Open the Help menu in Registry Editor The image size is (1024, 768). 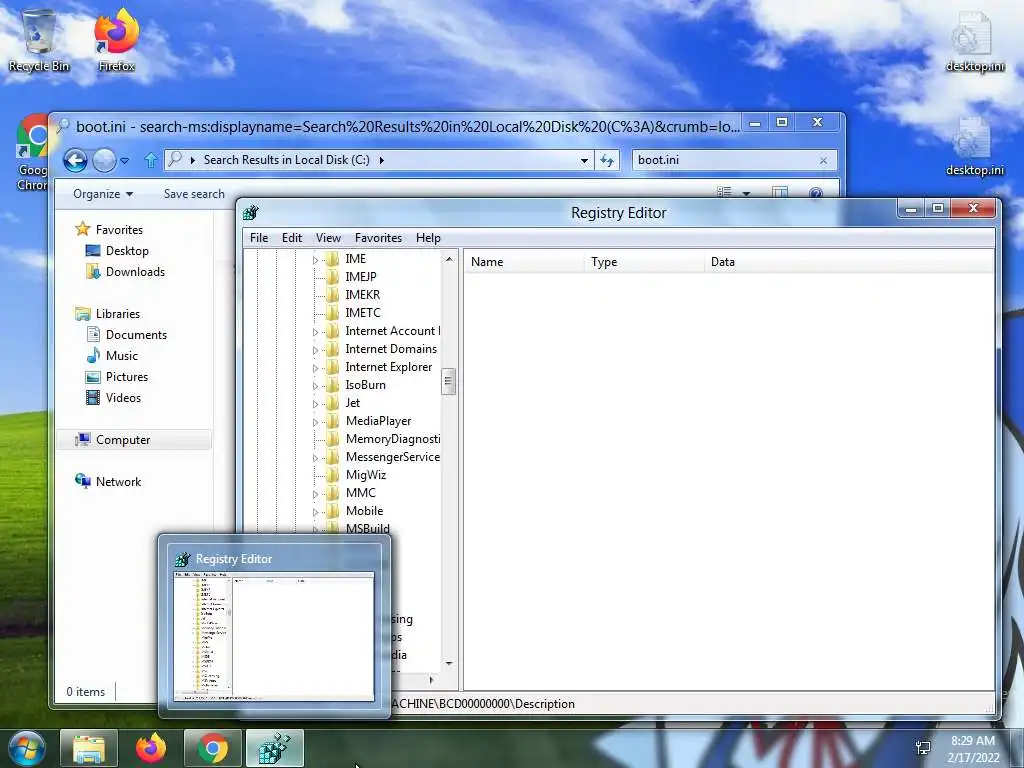tap(428, 238)
